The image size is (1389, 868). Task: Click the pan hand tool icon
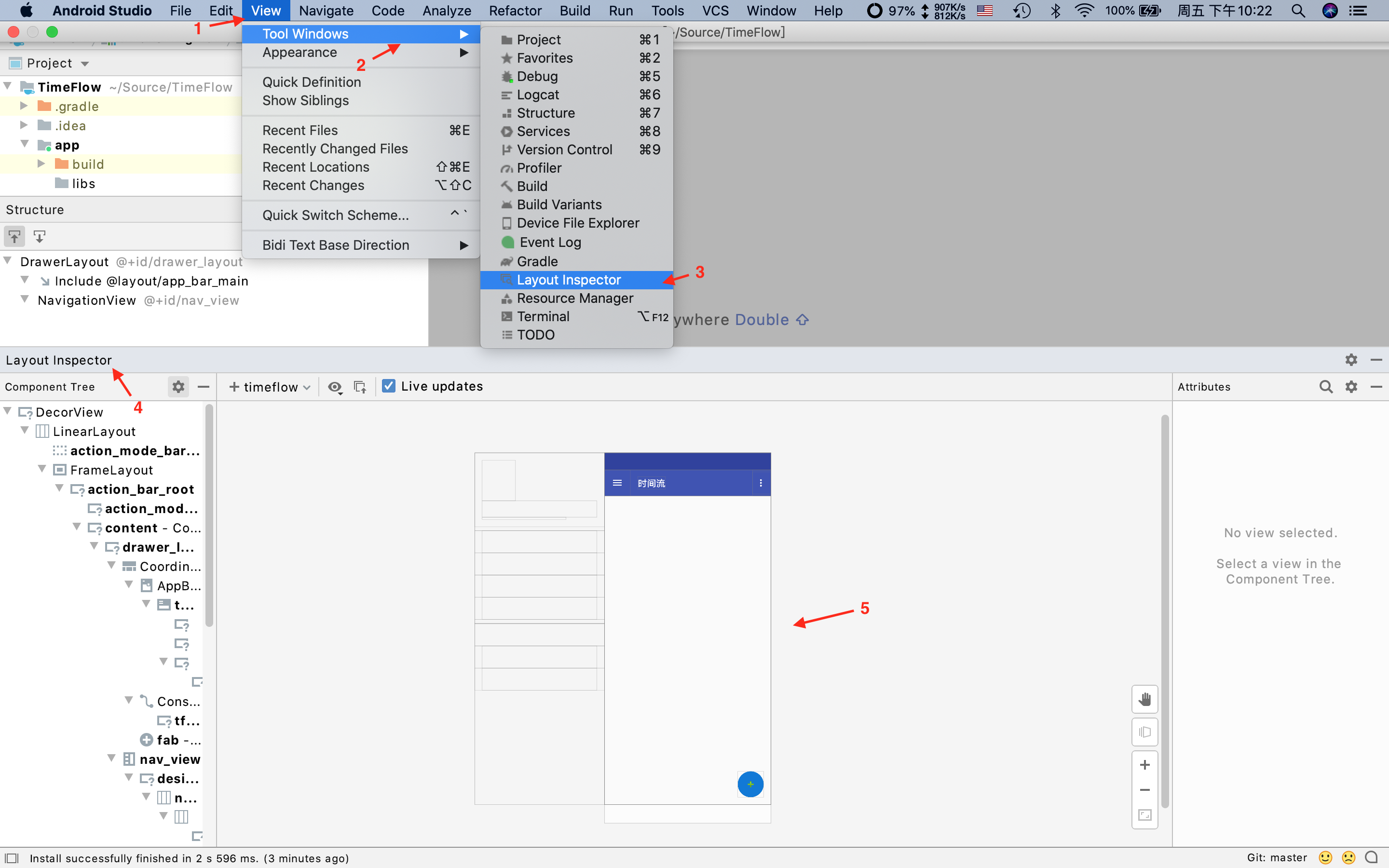(x=1144, y=699)
